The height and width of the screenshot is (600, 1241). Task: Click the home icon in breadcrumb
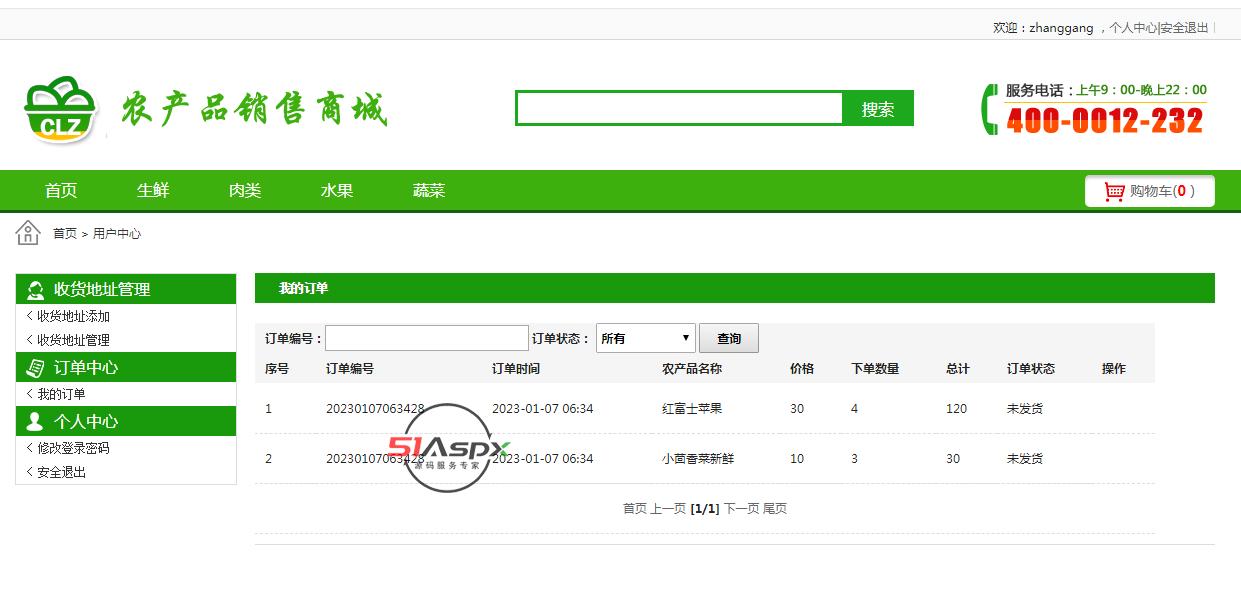coord(28,233)
